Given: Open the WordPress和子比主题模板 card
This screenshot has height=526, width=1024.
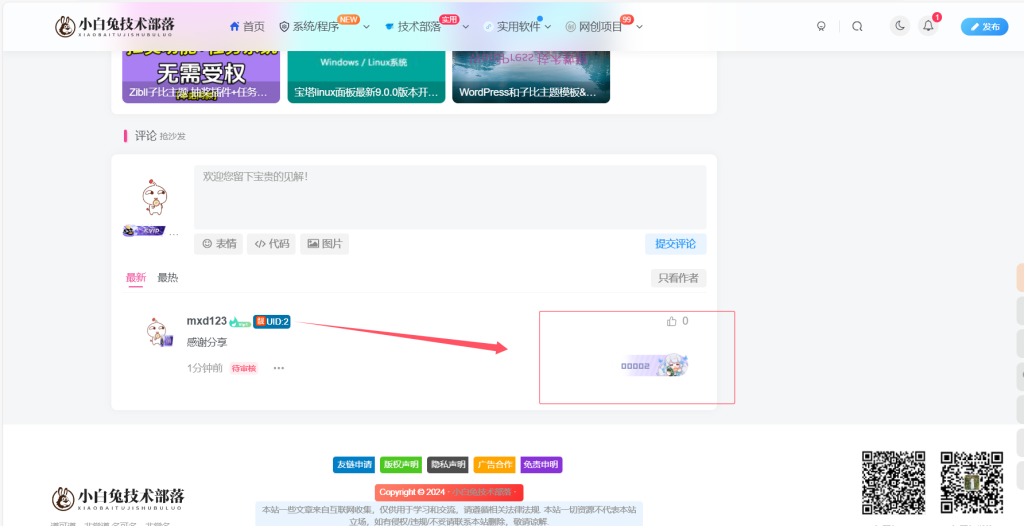Looking at the screenshot, I should (531, 75).
